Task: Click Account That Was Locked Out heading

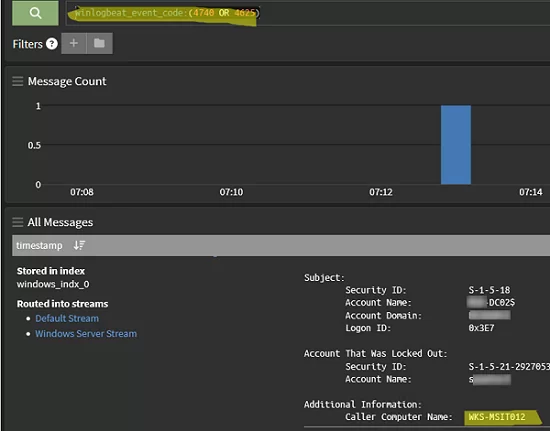Action: [x=376, y=353]
